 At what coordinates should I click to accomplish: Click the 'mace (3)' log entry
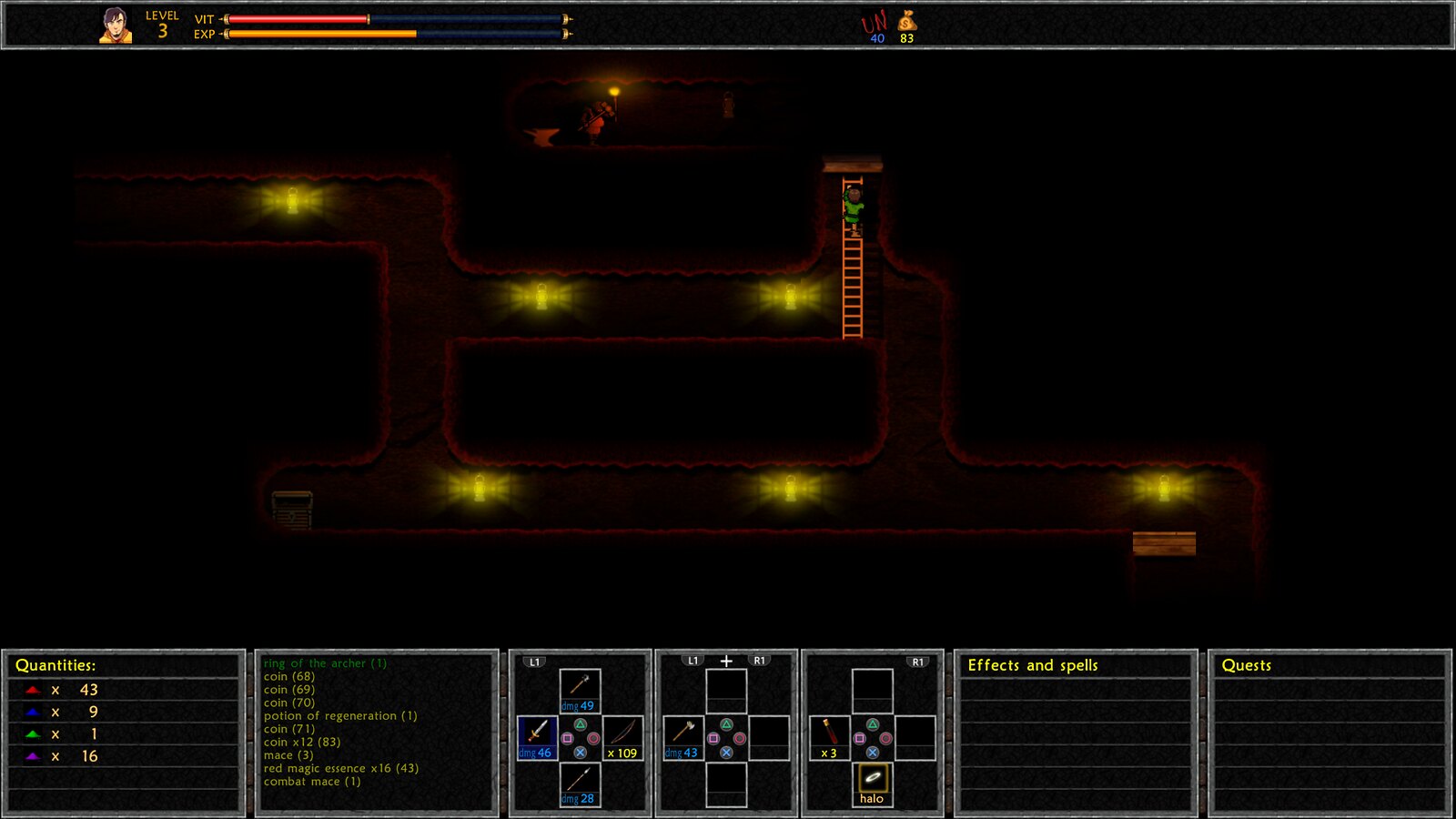[288, 755]
